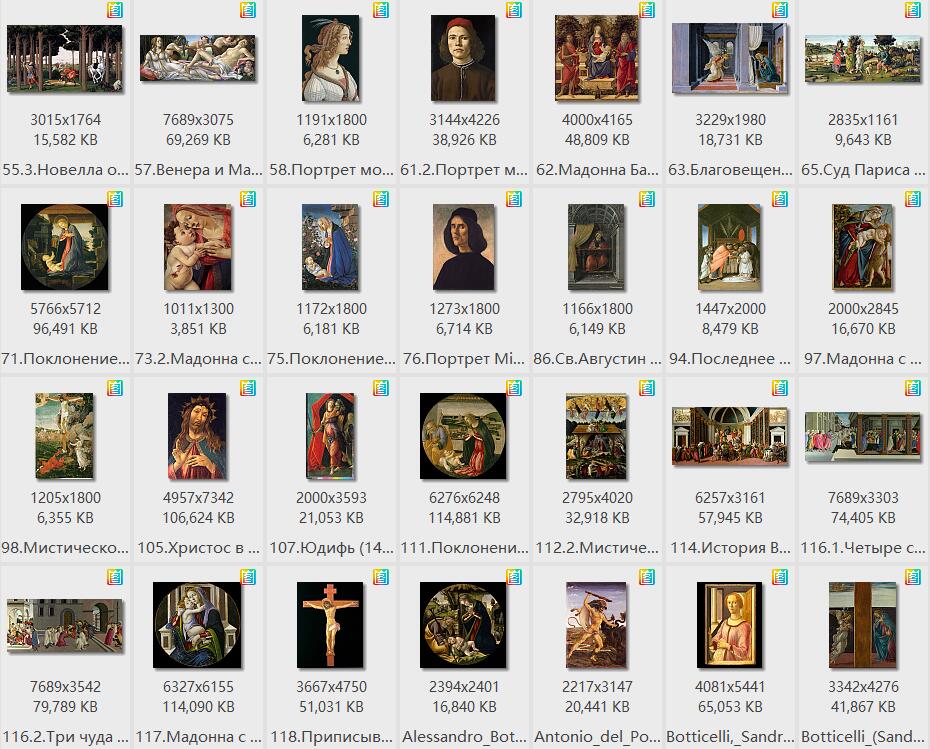Click the file-type badge above 75.Поклонение thumbnail
930x749 pixels.
pos(381,199)
